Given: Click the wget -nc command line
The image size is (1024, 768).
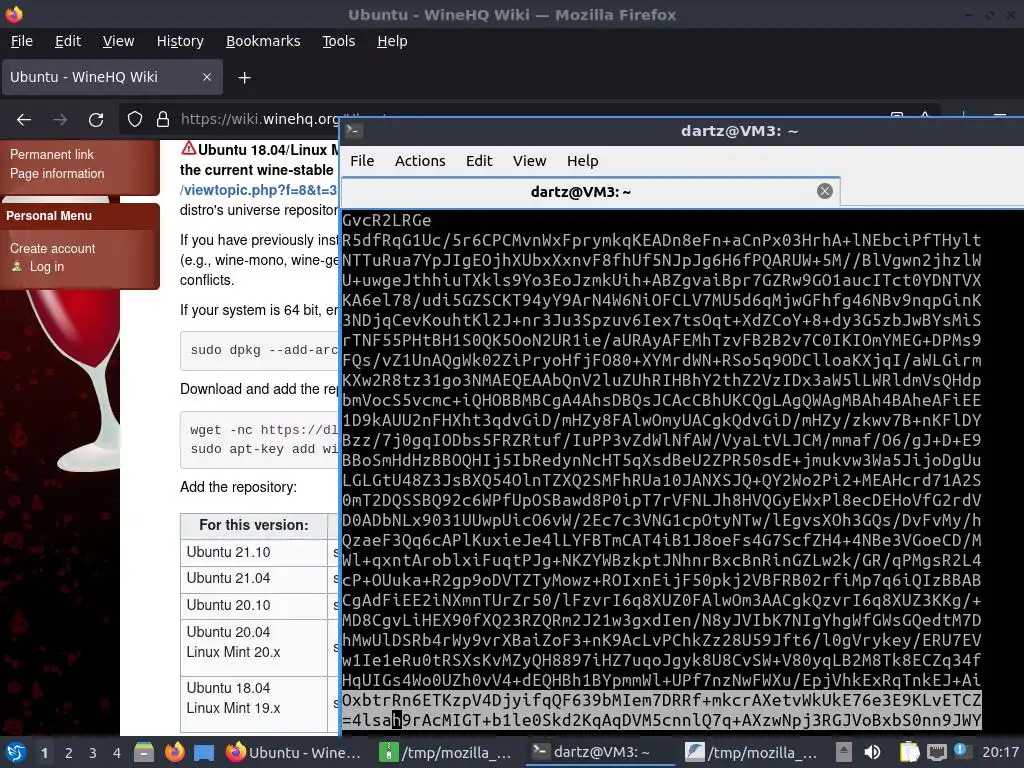Looking at the screenshot, I should [x=264, y=430].
